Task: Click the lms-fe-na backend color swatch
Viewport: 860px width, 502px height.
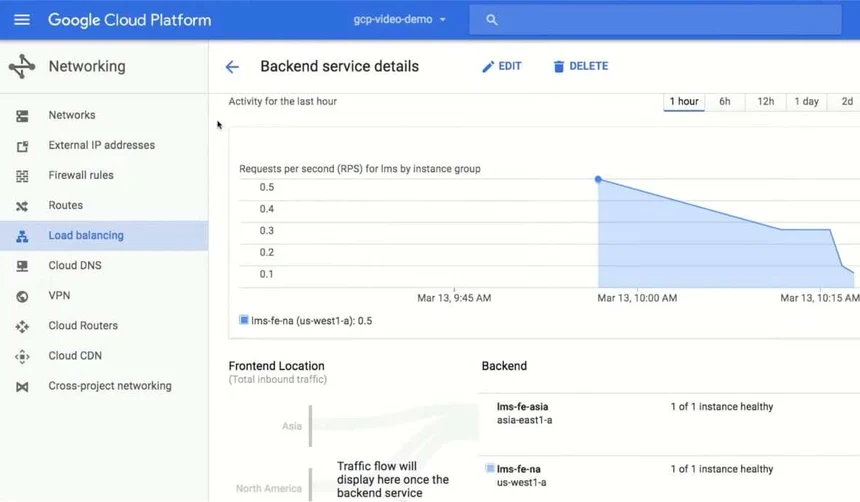Action: pyautogui.click(x=490, y=468)
